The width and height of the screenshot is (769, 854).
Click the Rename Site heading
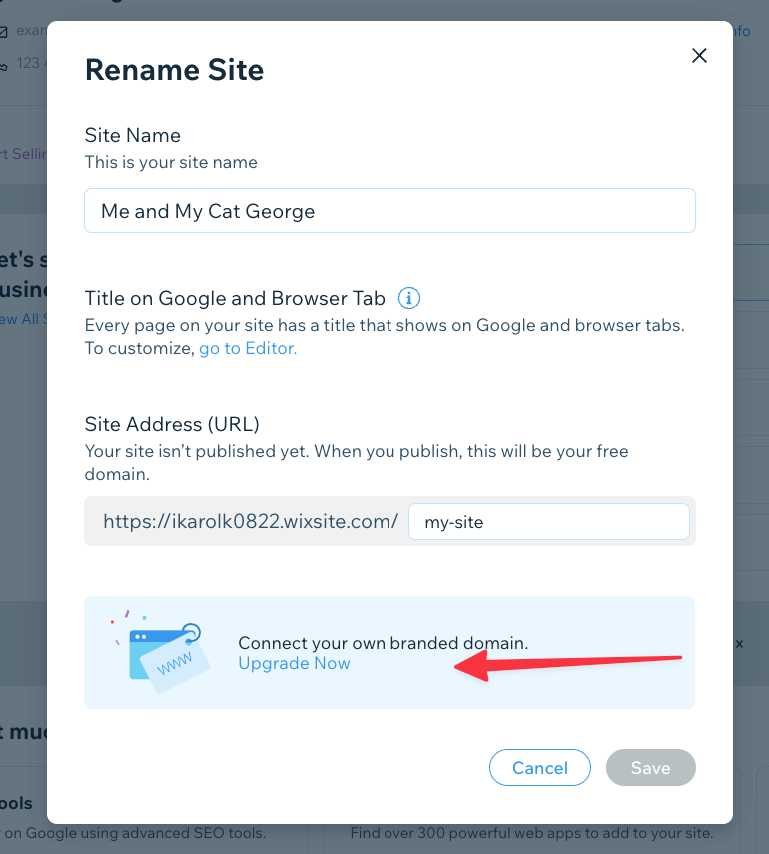pyautogui.click(x=174, y=70)
